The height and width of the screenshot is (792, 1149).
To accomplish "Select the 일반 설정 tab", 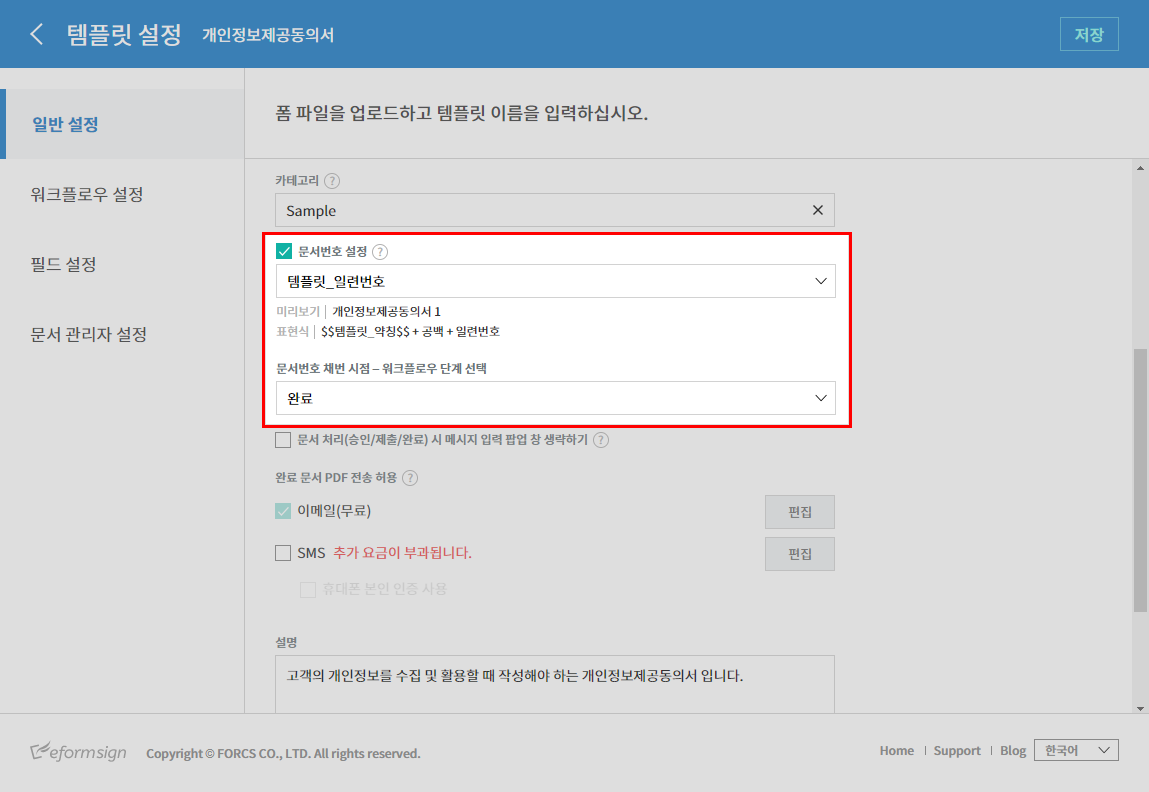I will pos(122,124).
